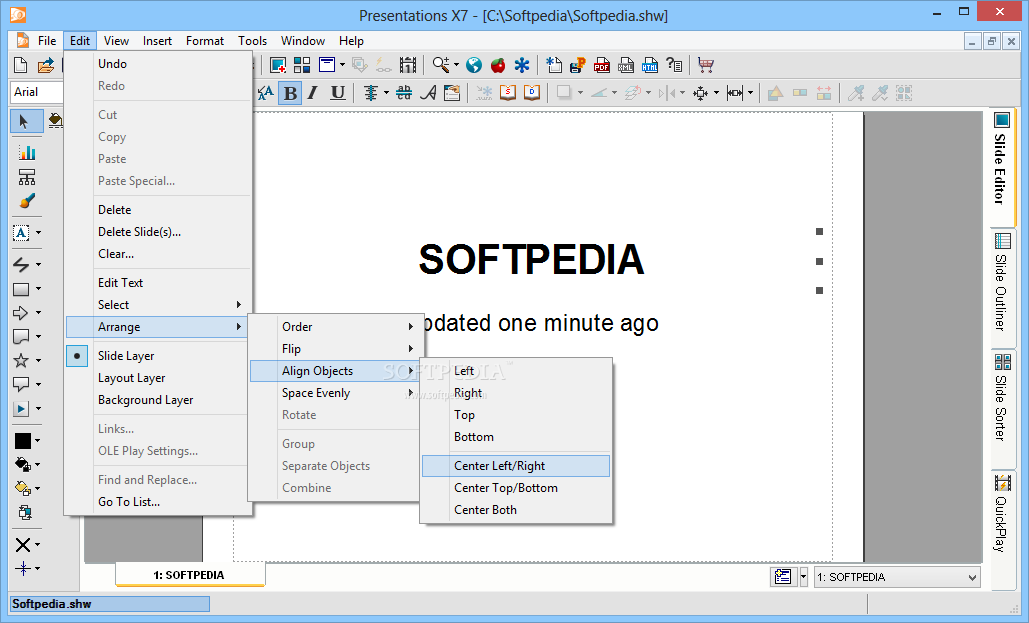The image size is (1029, 623).
Task: Click the Organization Chart tool icon
Action: 27,177
